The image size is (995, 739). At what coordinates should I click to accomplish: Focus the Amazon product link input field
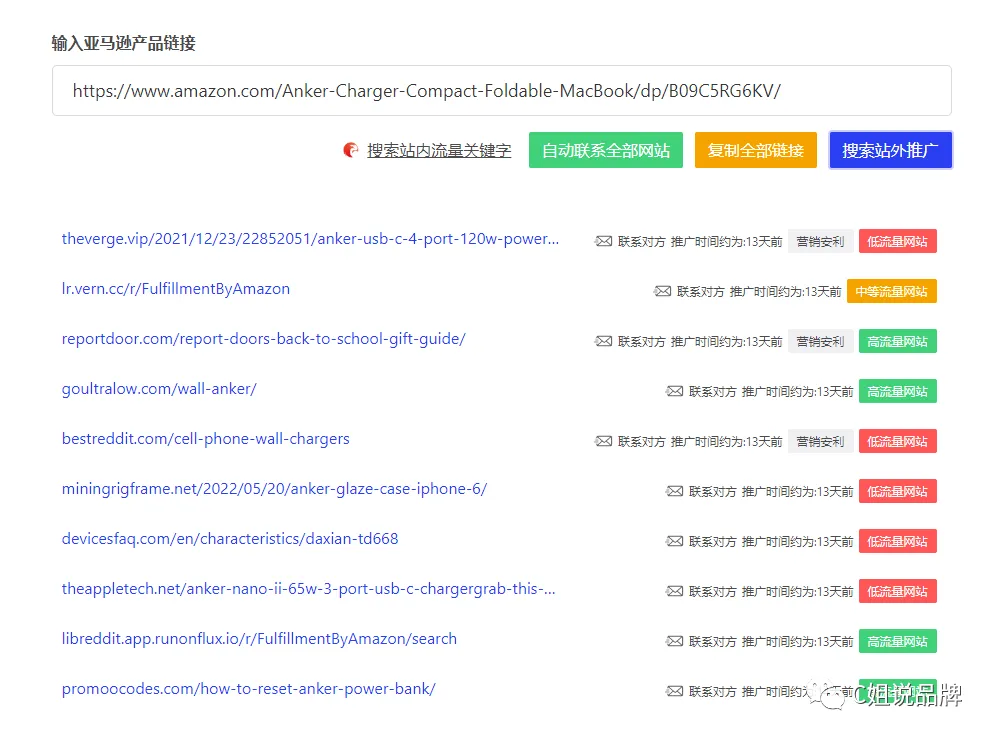click(501, 91)
